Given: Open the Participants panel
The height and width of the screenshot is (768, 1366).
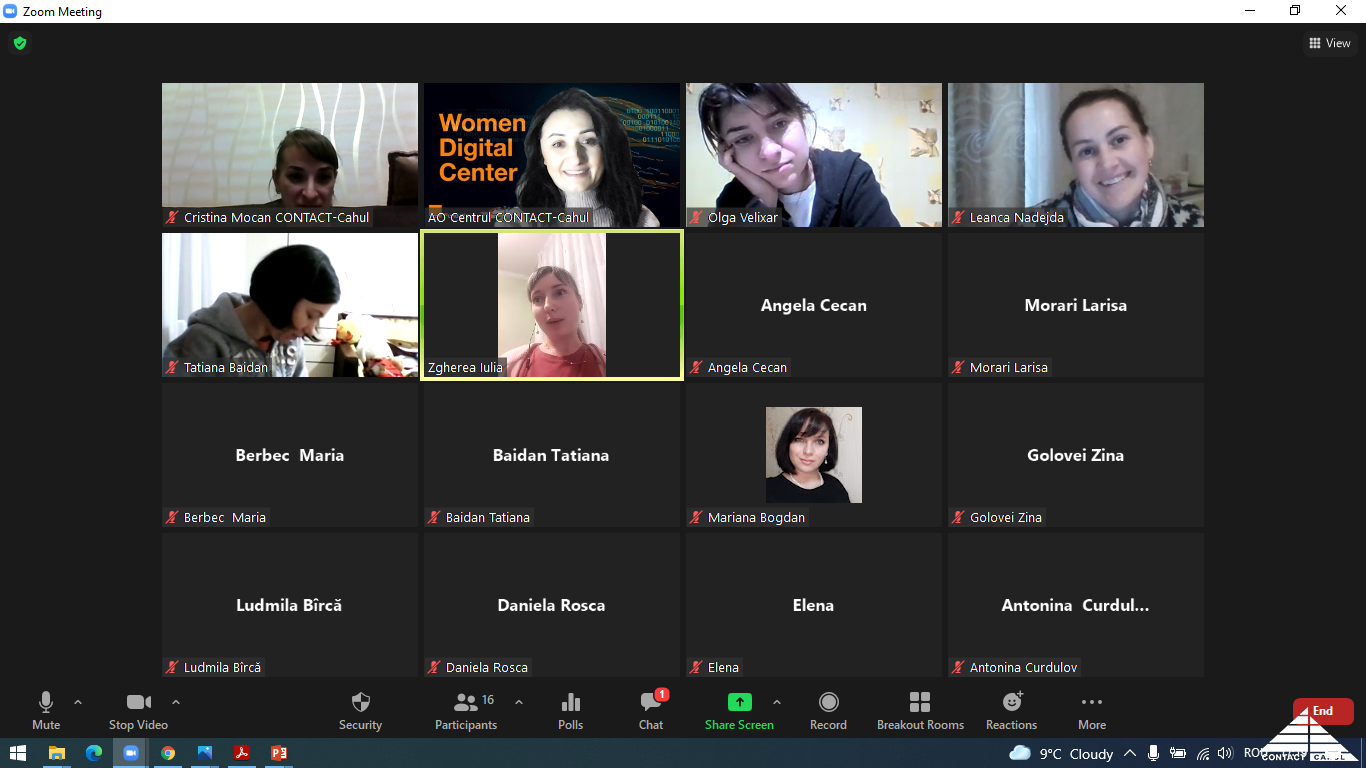Looking at the screenshot, I should coord(466,711).
